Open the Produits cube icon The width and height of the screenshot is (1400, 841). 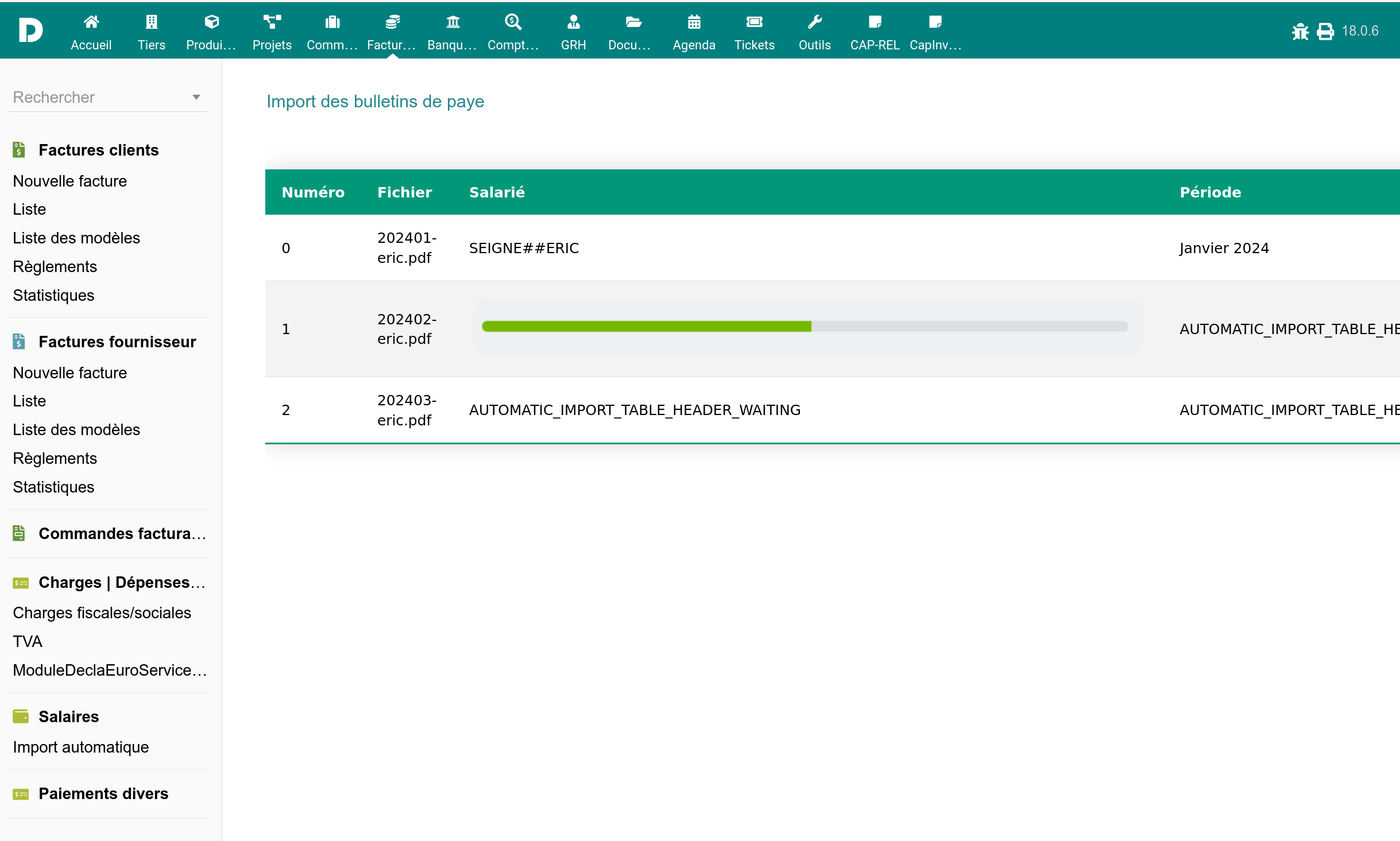coord(212,22)
